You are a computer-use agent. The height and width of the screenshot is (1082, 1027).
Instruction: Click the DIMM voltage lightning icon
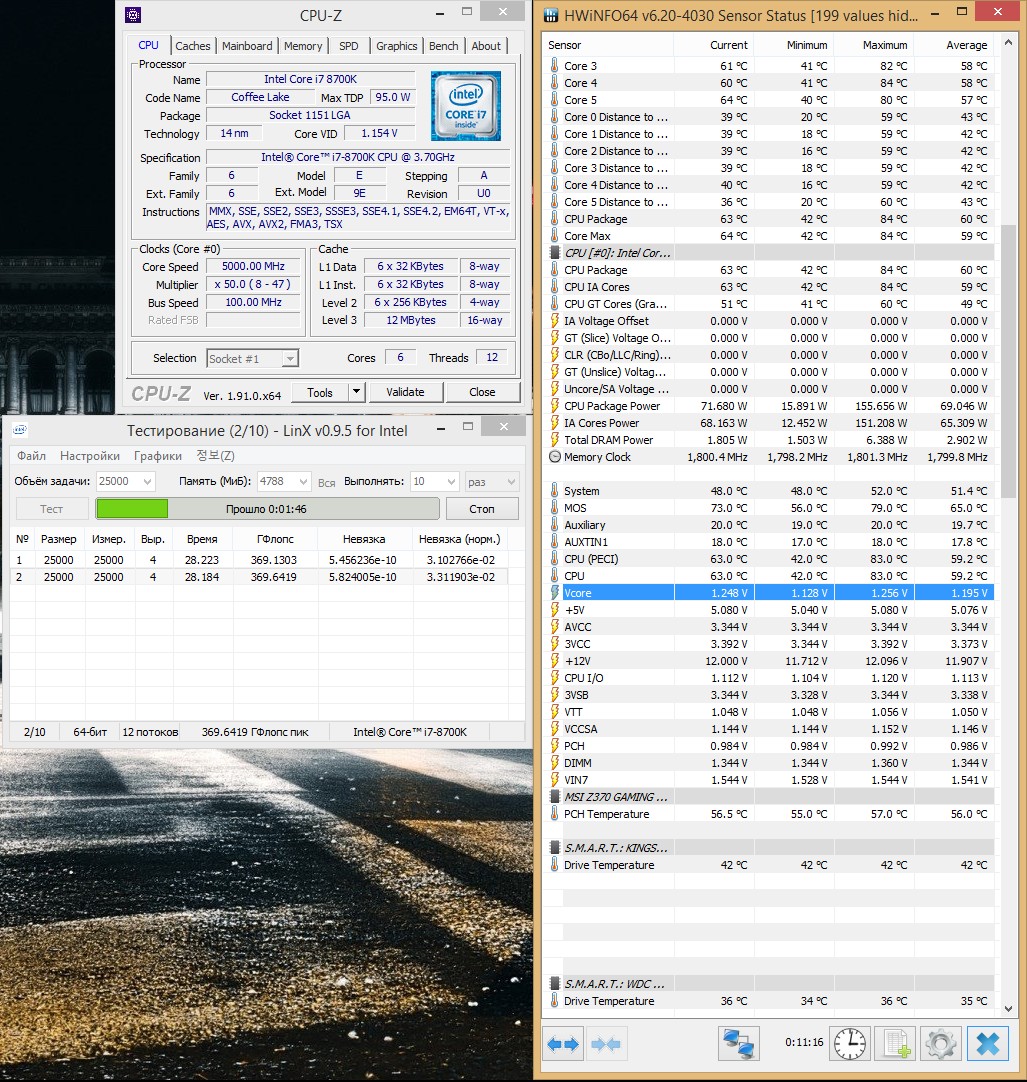click(554, 763)
